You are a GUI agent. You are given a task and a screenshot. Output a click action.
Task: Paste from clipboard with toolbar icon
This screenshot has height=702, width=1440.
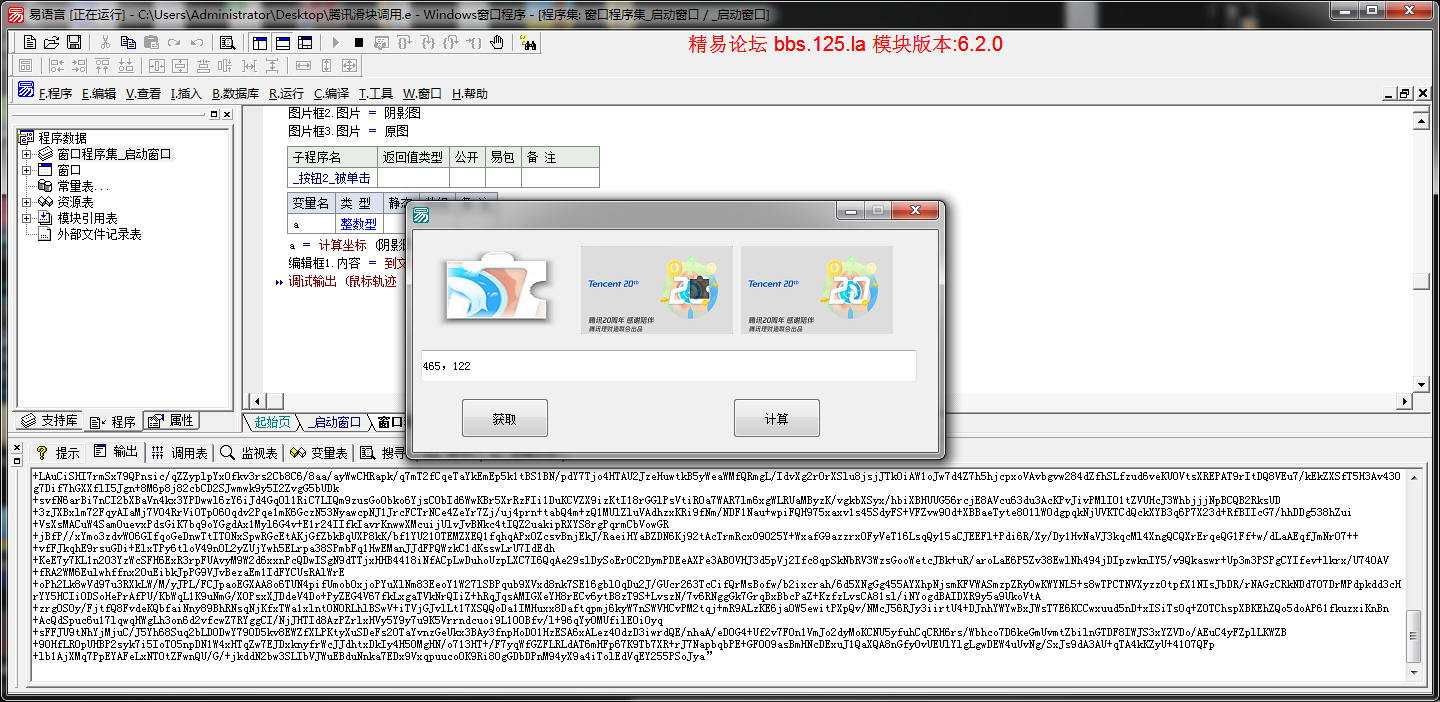[151, 42]
